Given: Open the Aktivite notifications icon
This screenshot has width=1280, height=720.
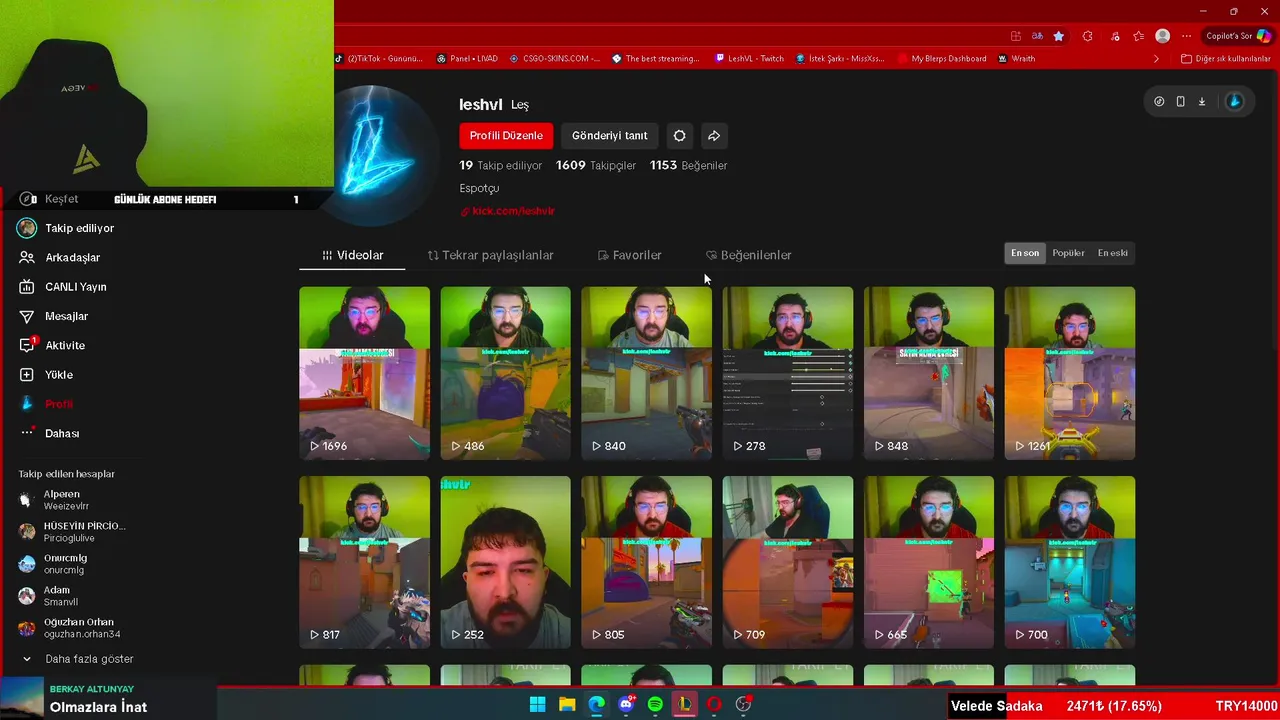Looking at the screenshot, I should click(x=27, y=345).
